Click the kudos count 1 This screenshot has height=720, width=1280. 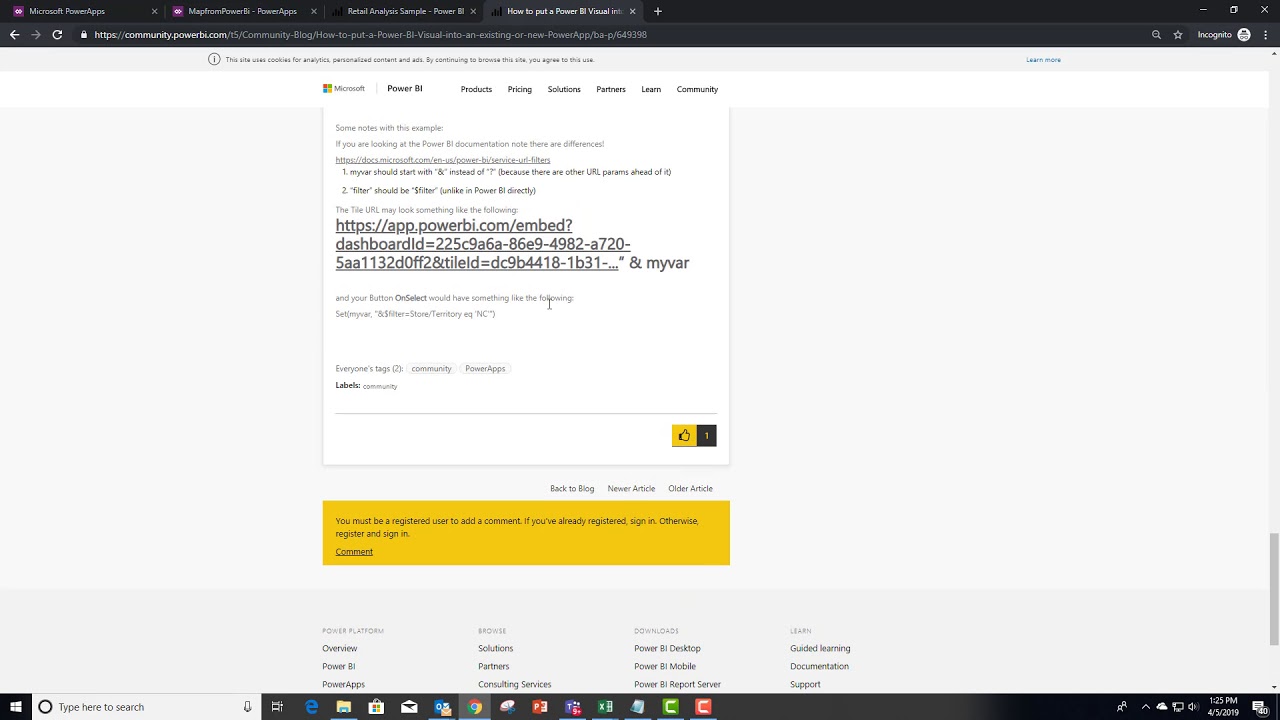(706, 435)
